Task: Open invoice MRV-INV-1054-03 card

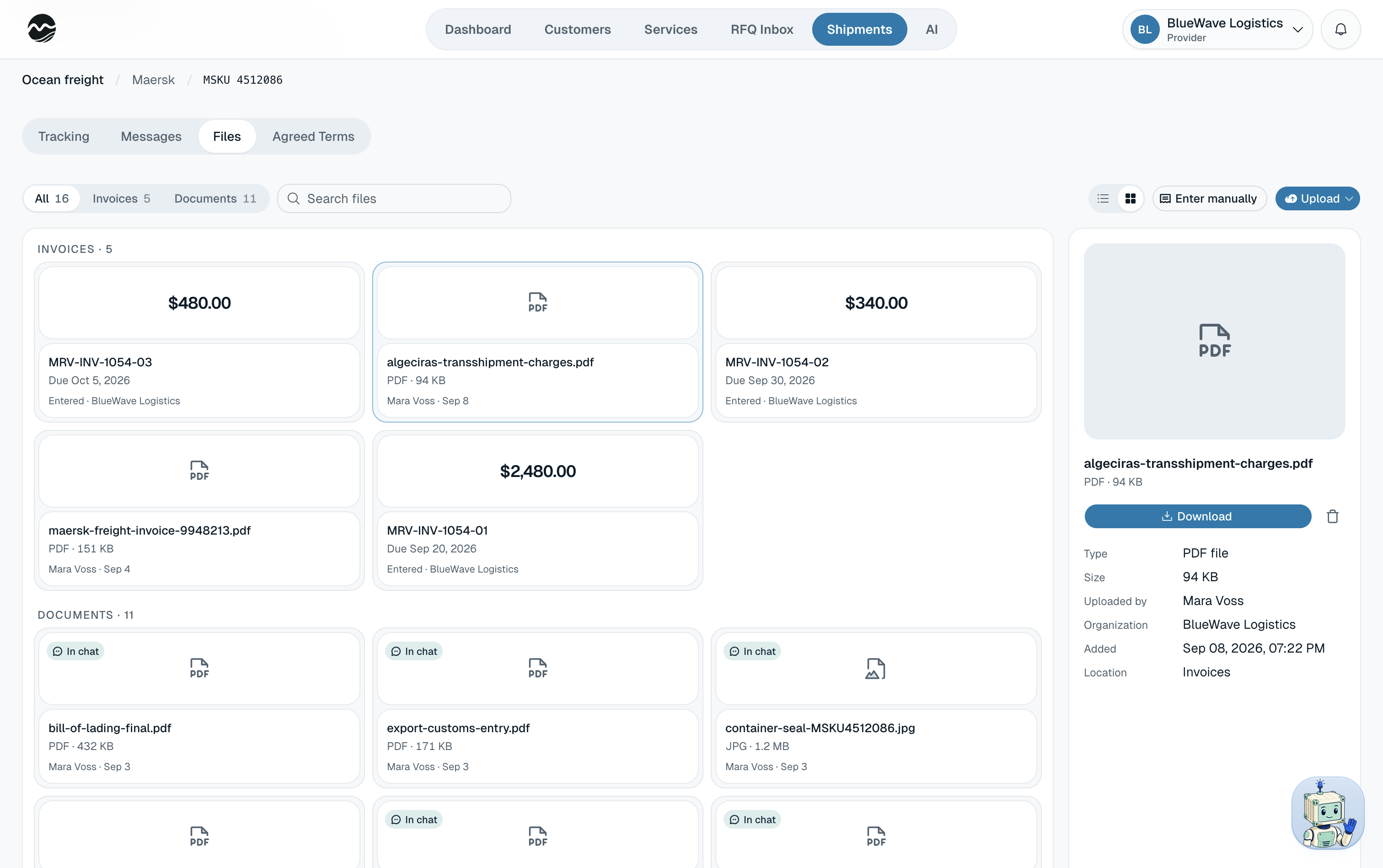Action: coord(199,342)
